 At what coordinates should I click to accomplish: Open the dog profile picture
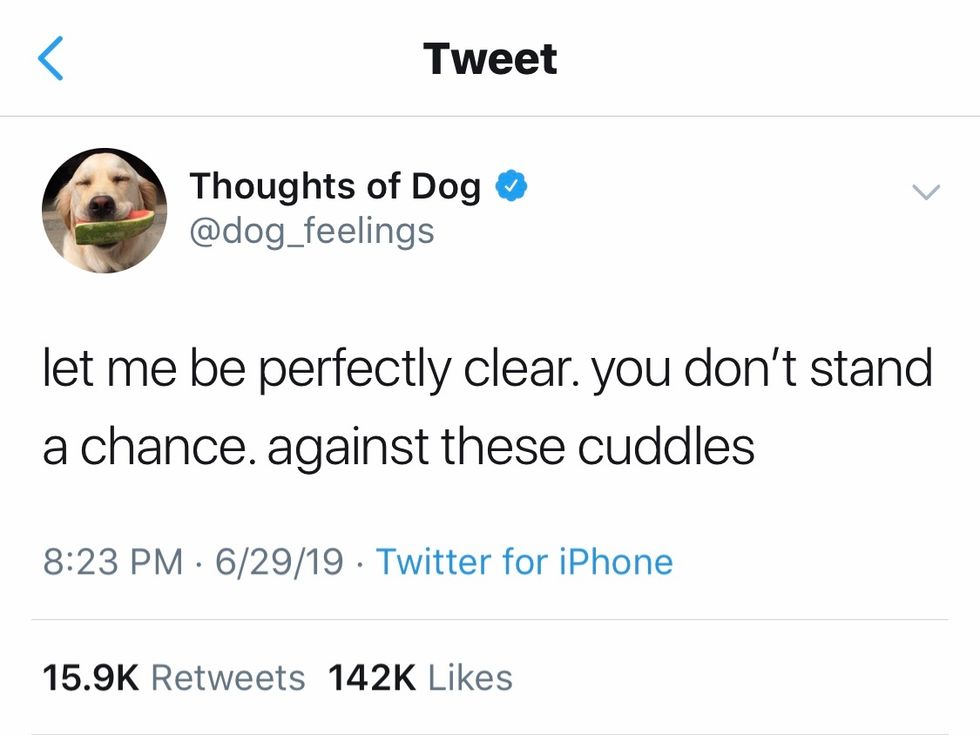coord(104,210)
